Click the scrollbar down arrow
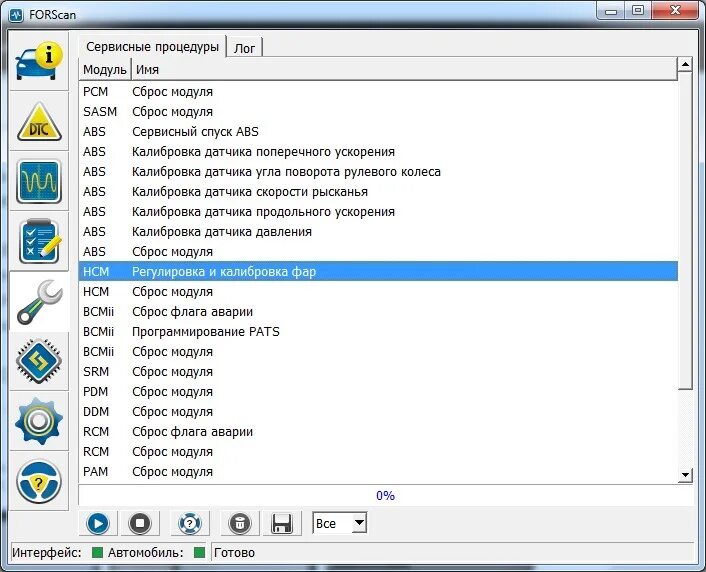The height and width of the screenshot is (572, 706). click(x=685, y=475)
